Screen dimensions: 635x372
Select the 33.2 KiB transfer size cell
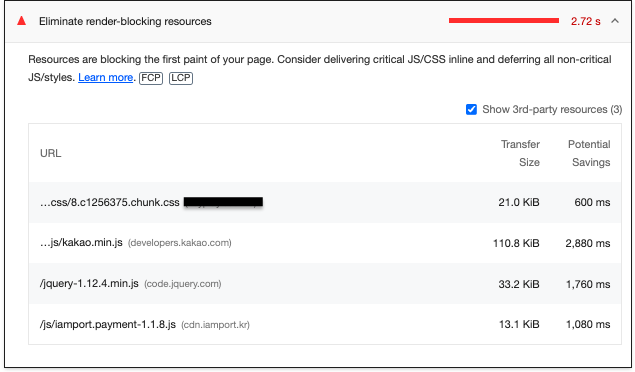pyautogui.click(x=519, y=284)
